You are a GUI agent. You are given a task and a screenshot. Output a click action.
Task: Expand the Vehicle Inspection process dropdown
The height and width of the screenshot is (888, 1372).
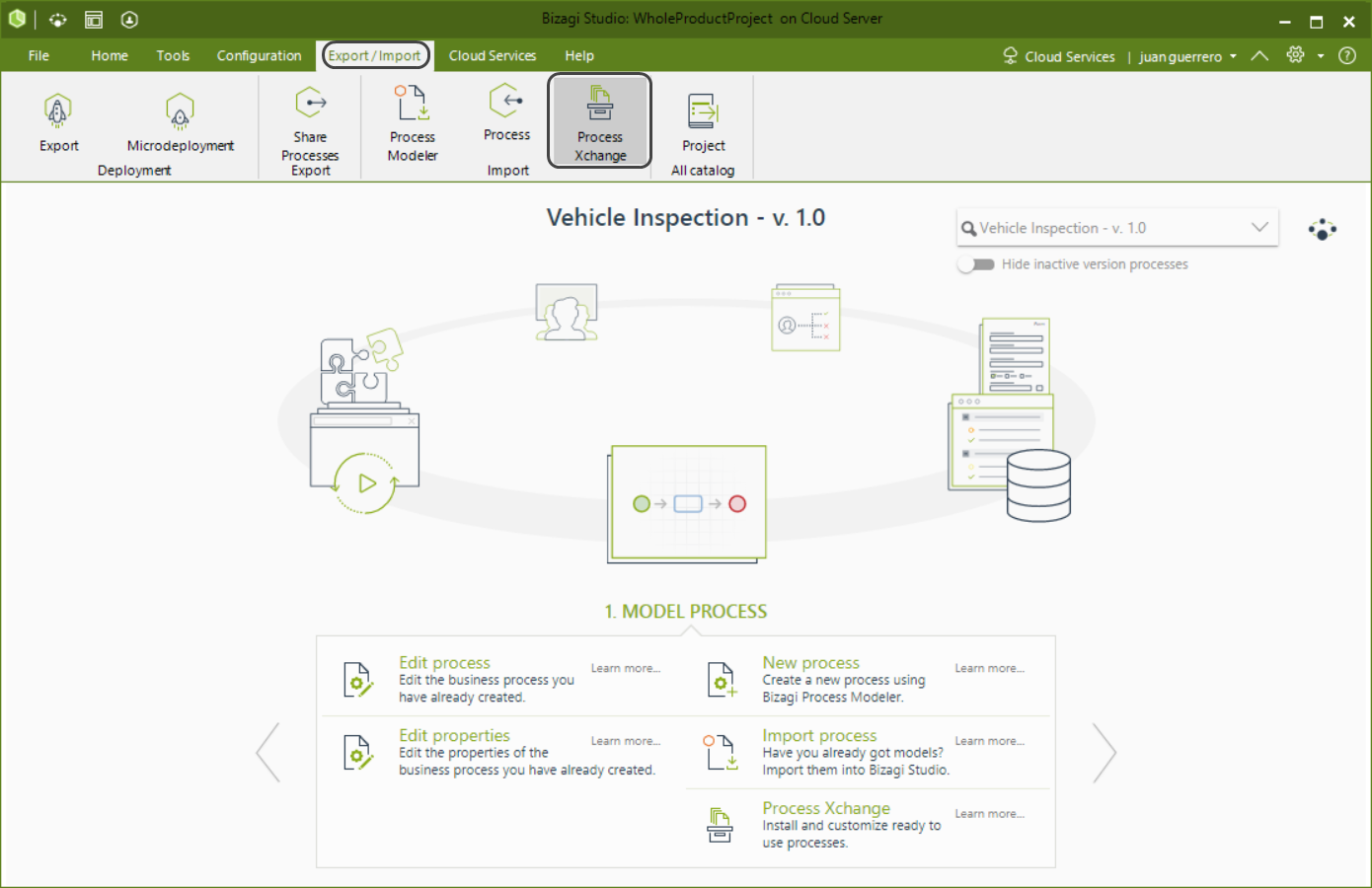[1259, 228]
